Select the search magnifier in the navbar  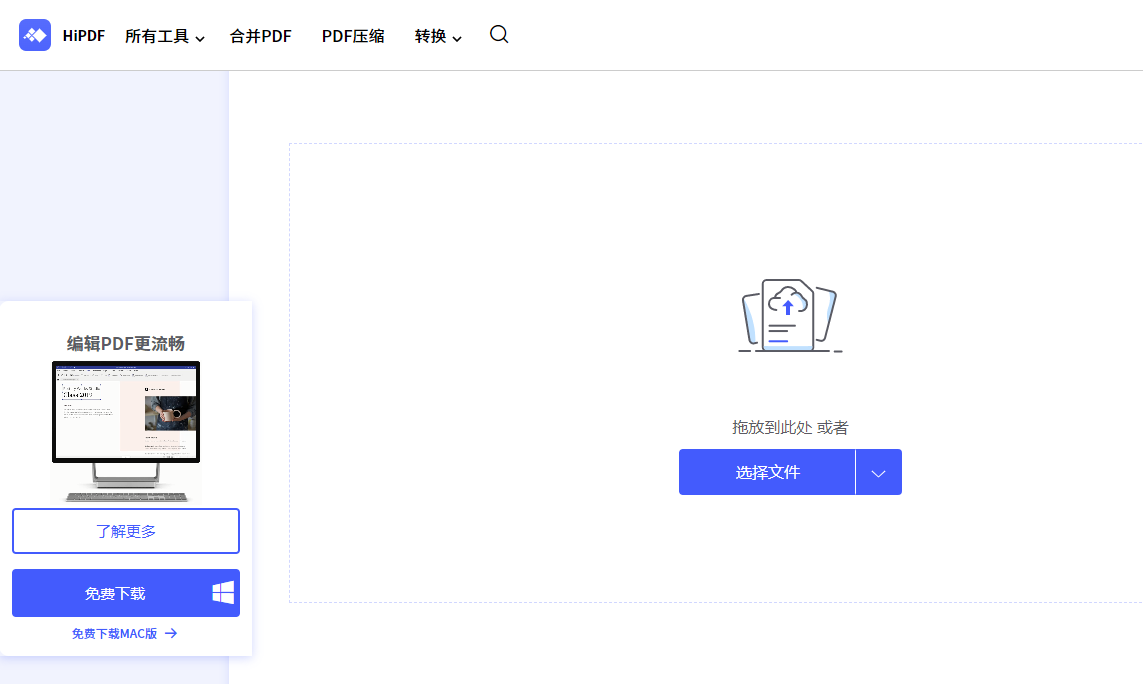click(x=499, y=35)
